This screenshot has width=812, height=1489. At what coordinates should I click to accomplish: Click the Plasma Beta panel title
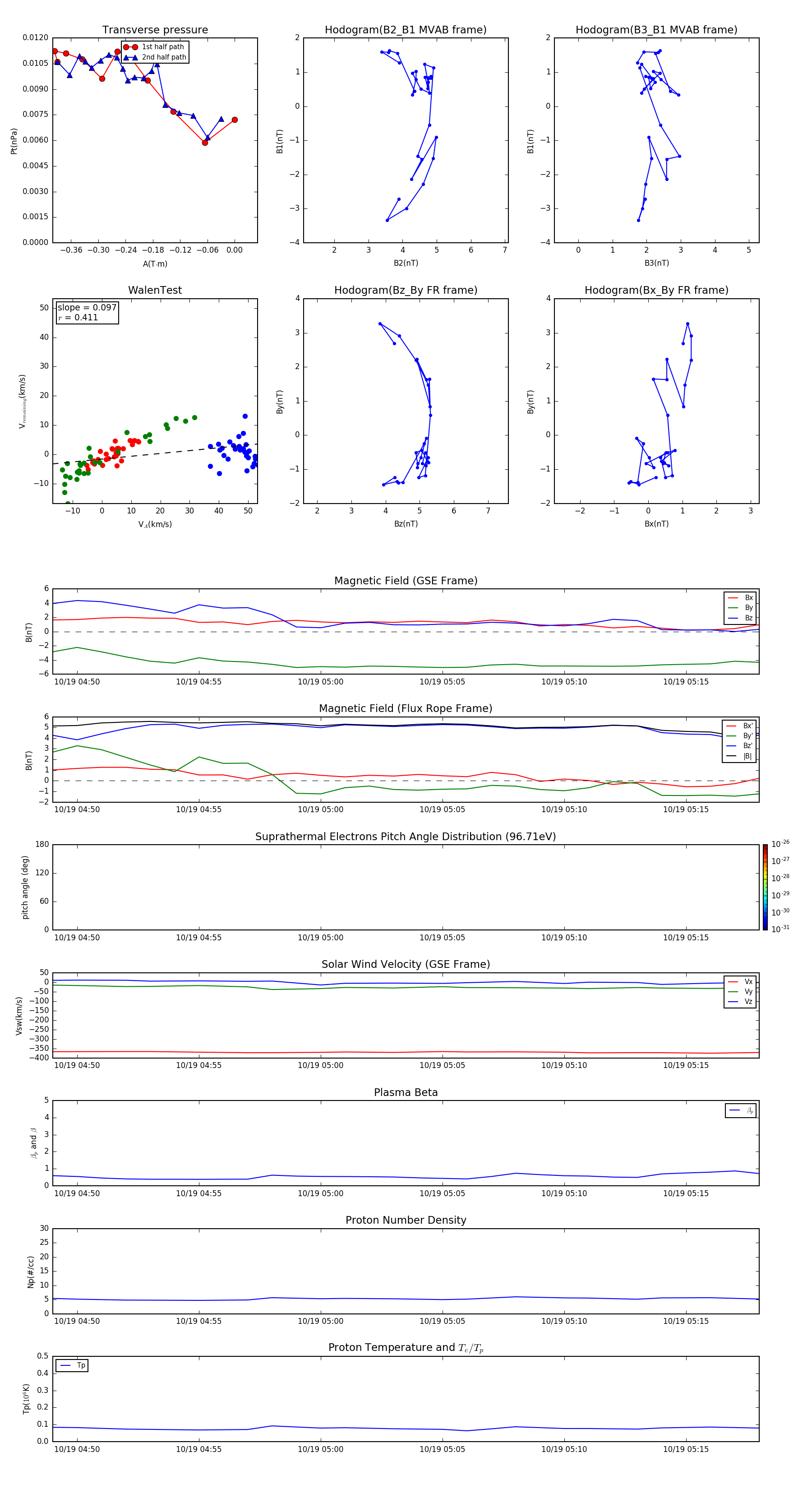pos(406,1092)
